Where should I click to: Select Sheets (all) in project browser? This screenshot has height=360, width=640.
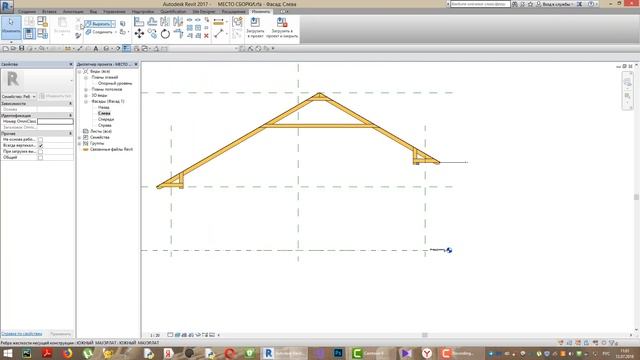coord(100,131)
